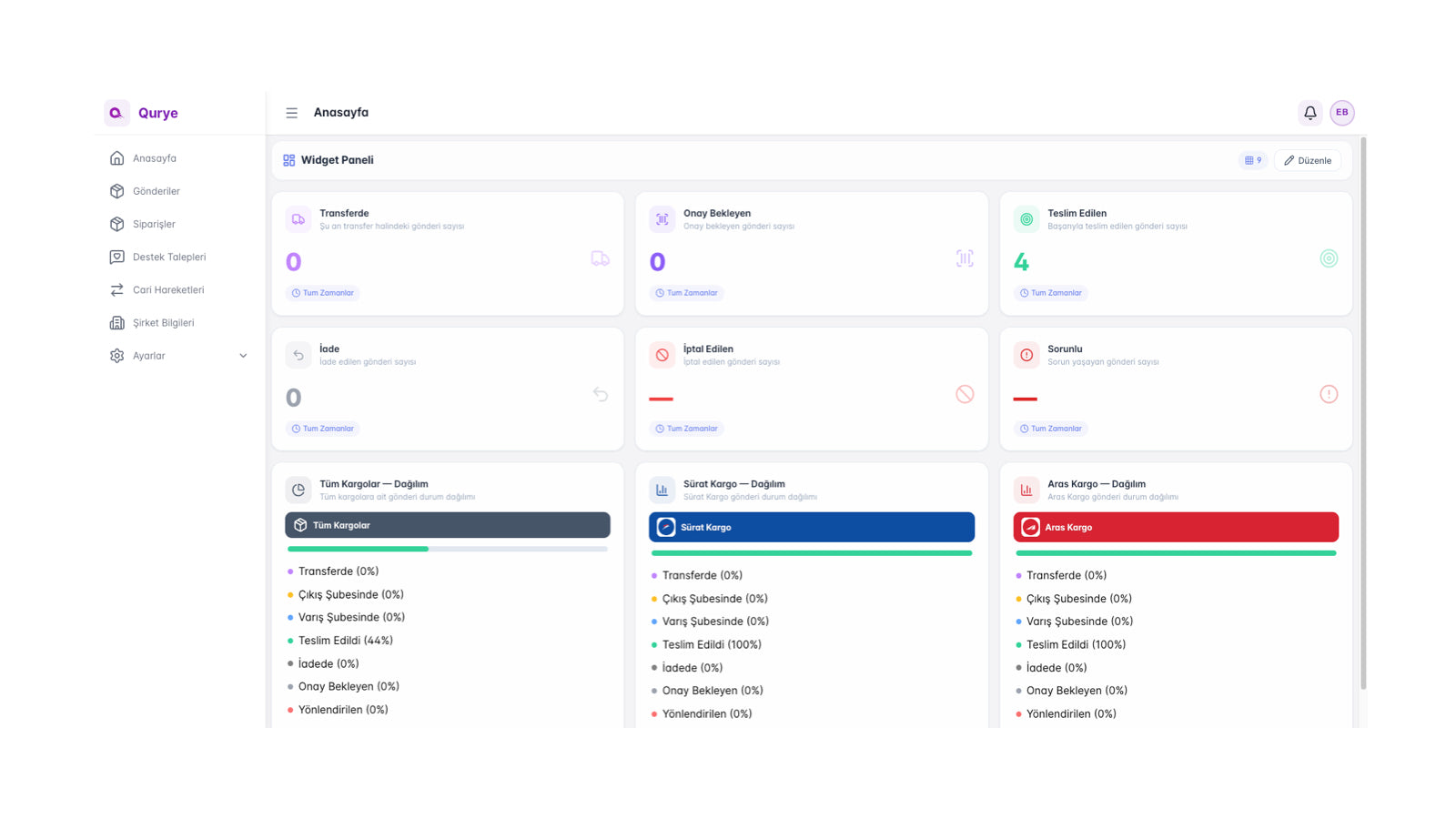The width and height of the screenshot is (1456, 819).
Task: Click the EB user avatar
Action: [x=1341, y=113]
